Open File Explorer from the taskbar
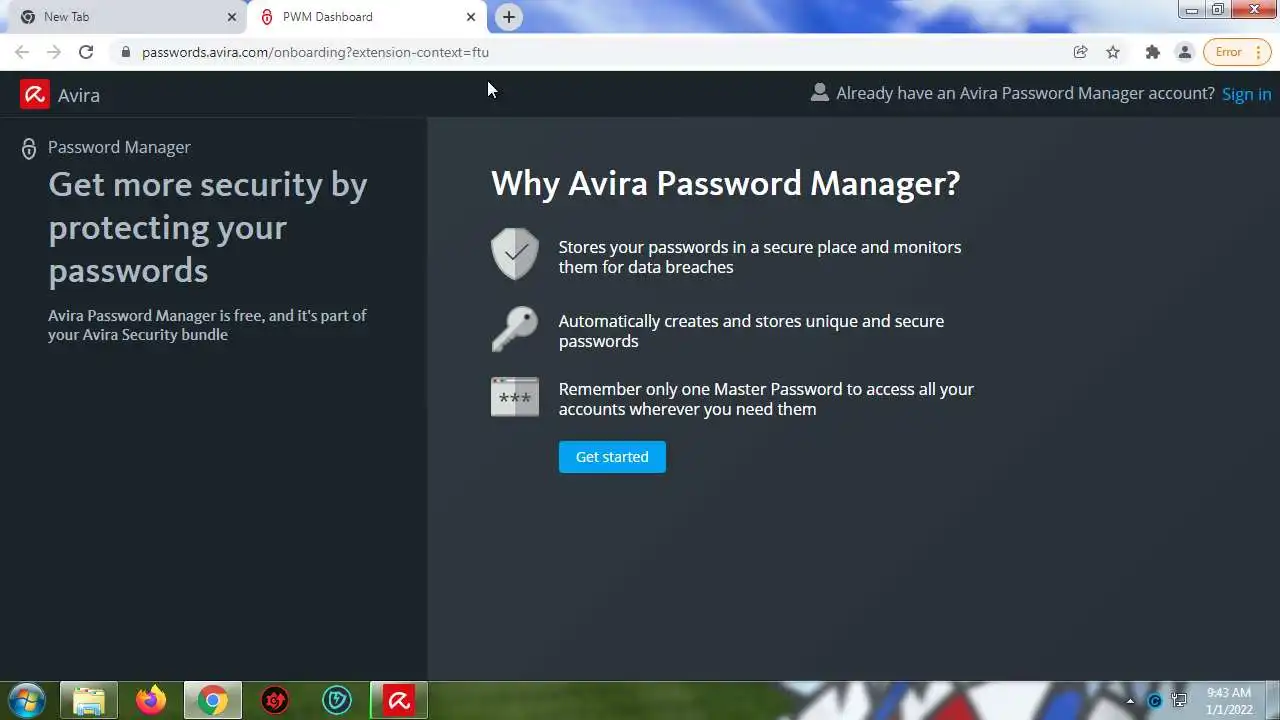The image size is (1280, 720). (x=89, y=701)
